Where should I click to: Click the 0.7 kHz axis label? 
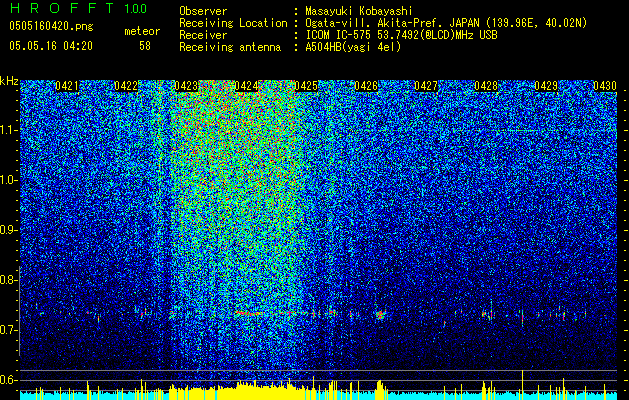[x=8, y=330]
